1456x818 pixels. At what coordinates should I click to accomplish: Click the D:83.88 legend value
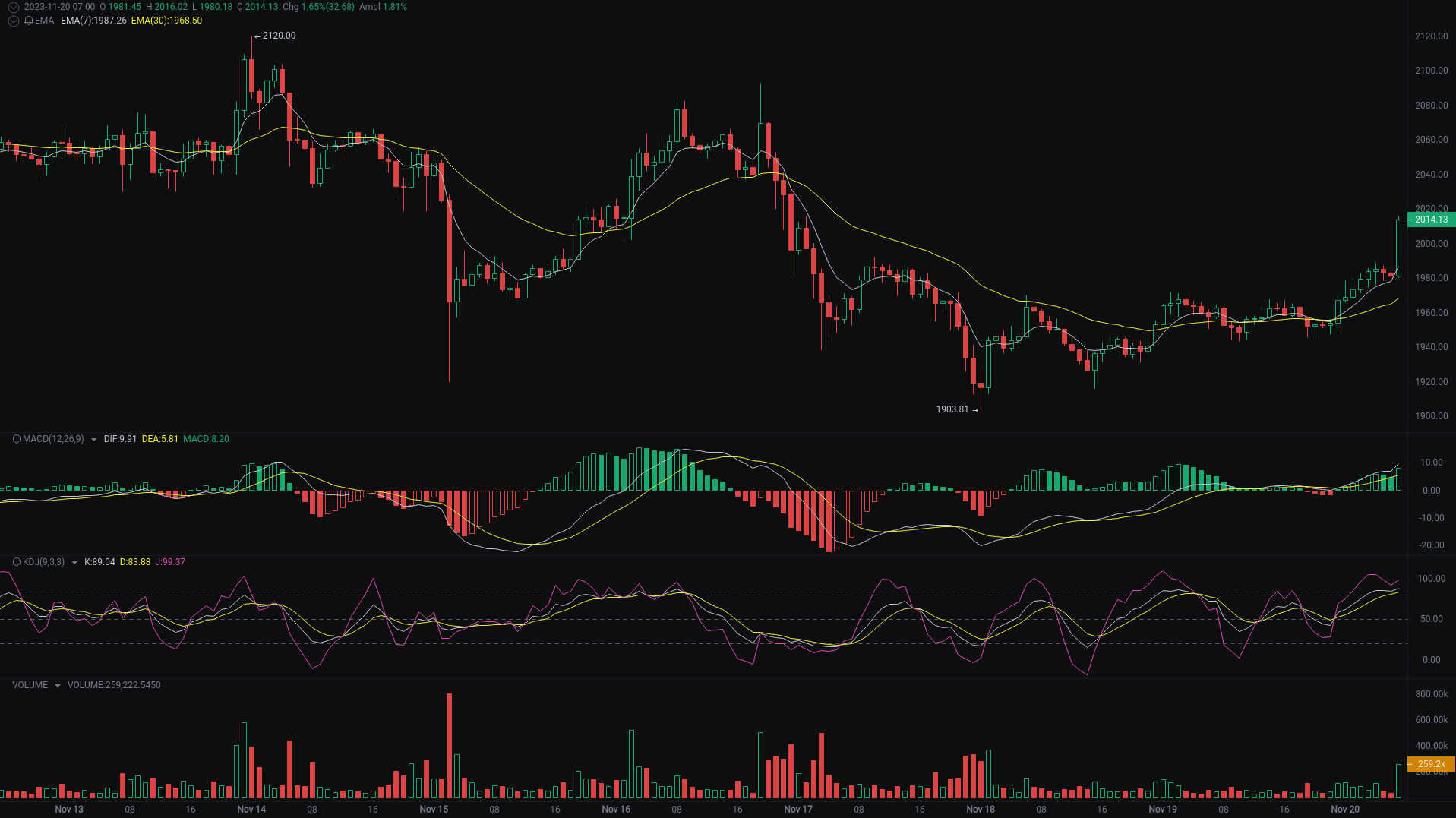point(135,562)
